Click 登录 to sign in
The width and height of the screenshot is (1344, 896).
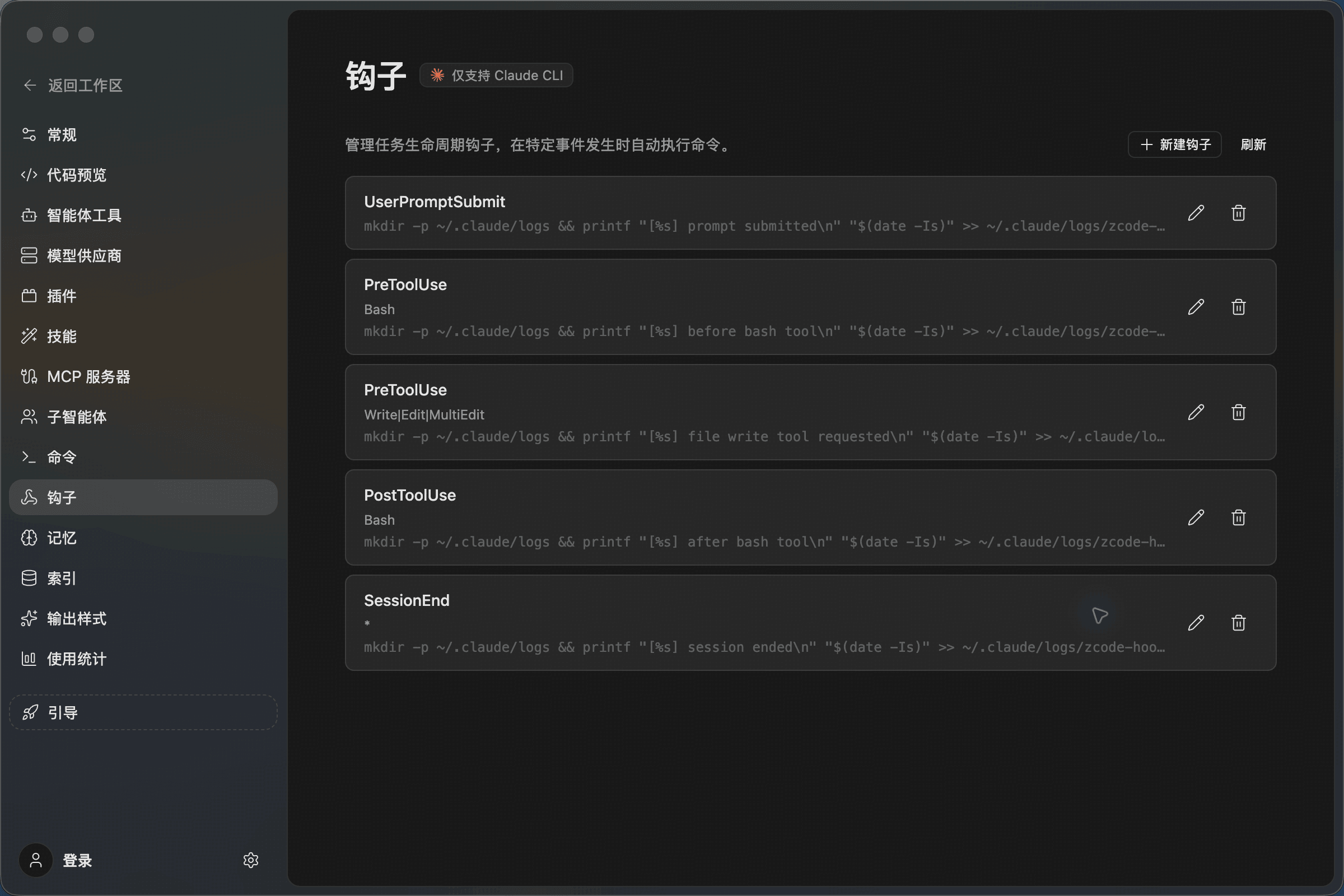(77, 860)
